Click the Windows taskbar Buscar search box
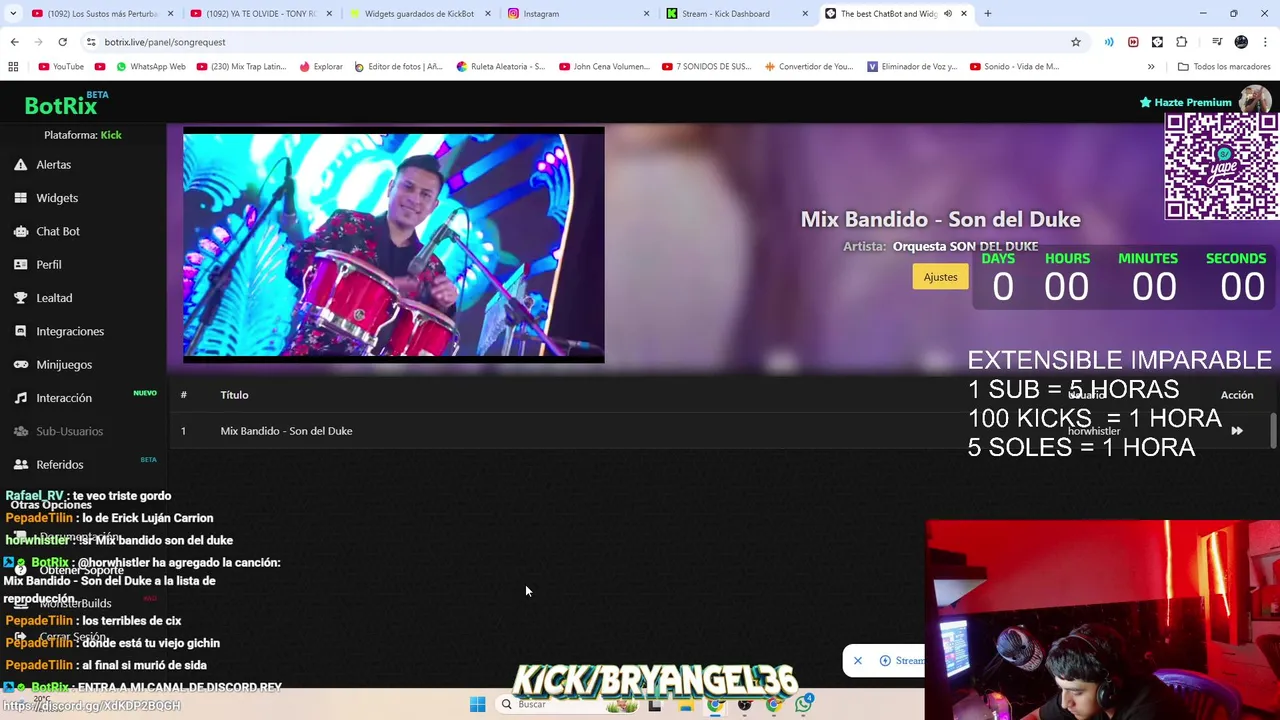 pyautogui.click(x=565, y=704)
